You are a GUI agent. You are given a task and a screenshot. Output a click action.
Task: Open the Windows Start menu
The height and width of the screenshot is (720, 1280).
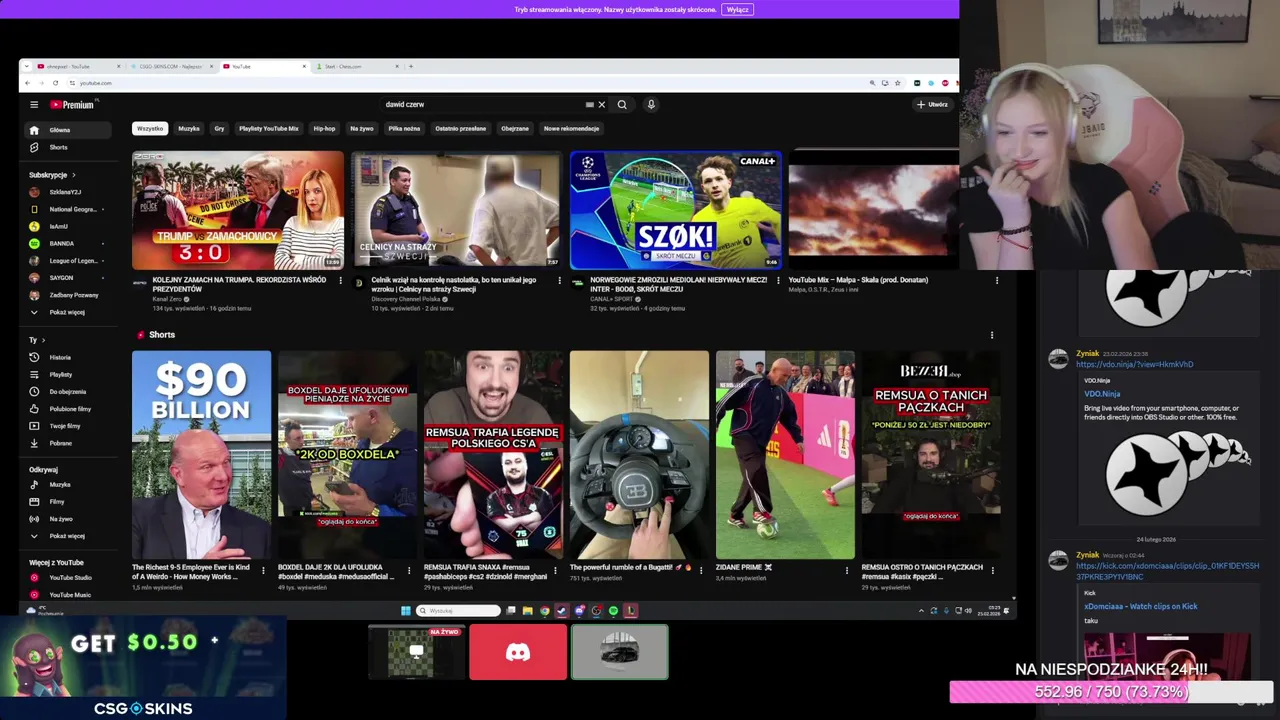[x=405, y=610]
